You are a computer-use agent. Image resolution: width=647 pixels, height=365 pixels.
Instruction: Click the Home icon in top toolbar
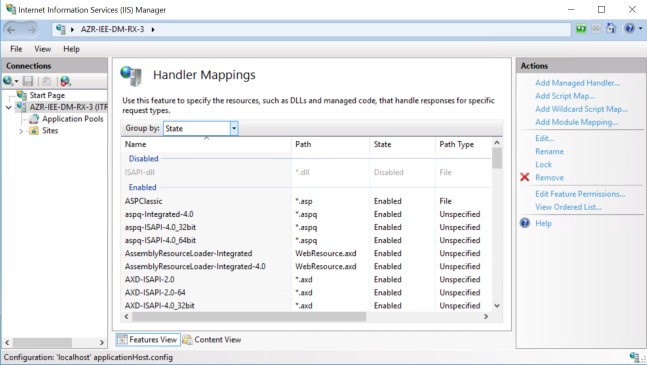click(611, 28)
